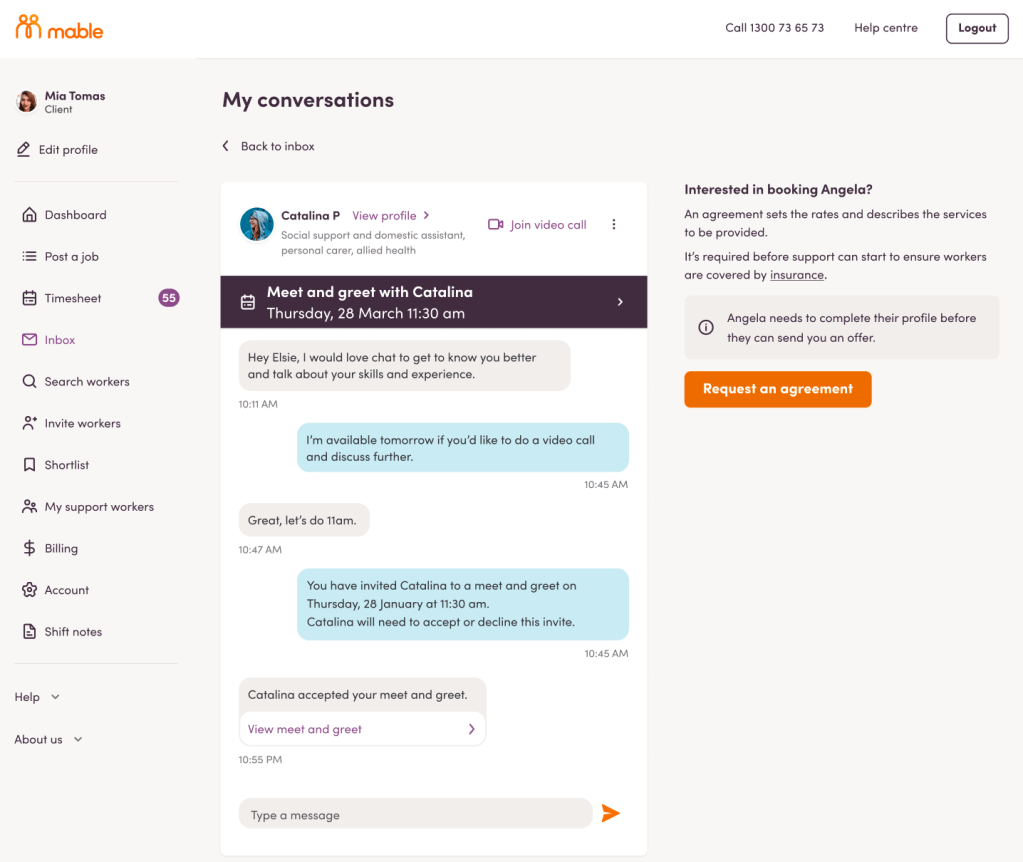This screenshot has width=1023, height=862.
Task: Click the Search workers magnifier icon
Action: pyautogui.click(x=29, y=381)
